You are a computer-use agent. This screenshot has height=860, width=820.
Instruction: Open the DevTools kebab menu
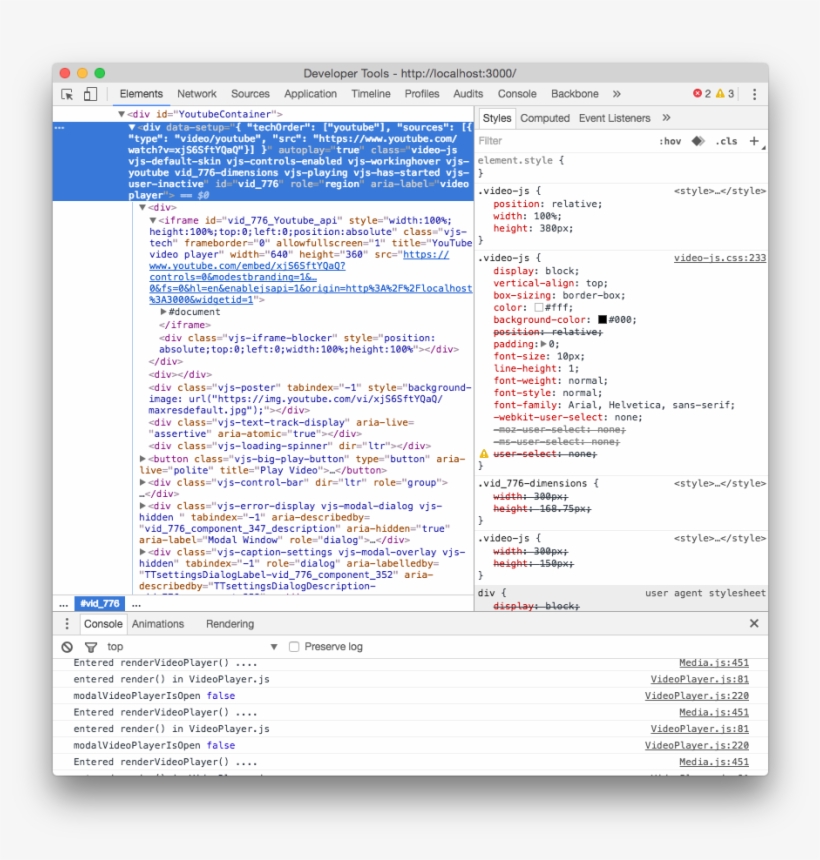[x=754, y=94]
